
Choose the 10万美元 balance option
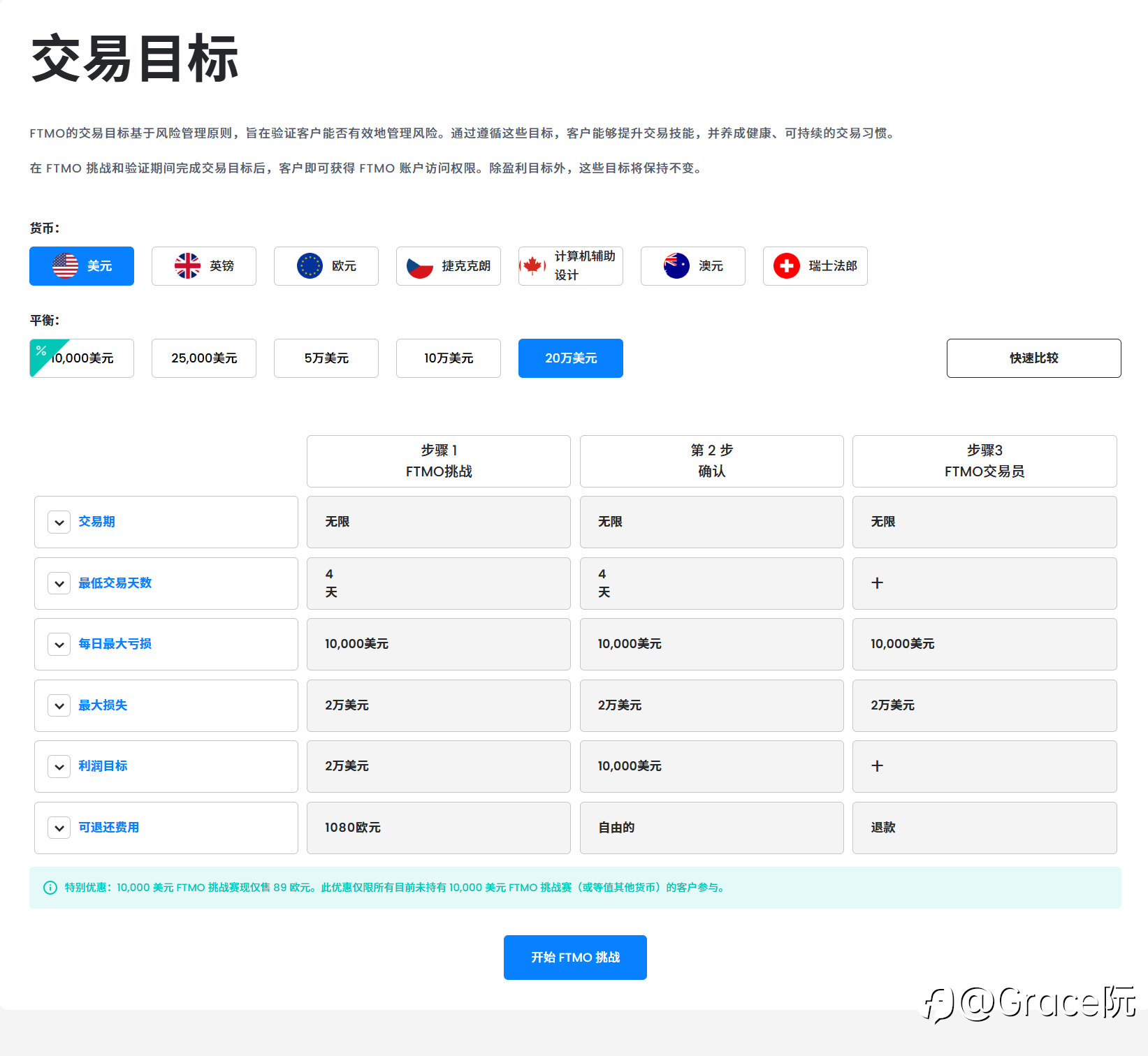[x=449, y=358]
